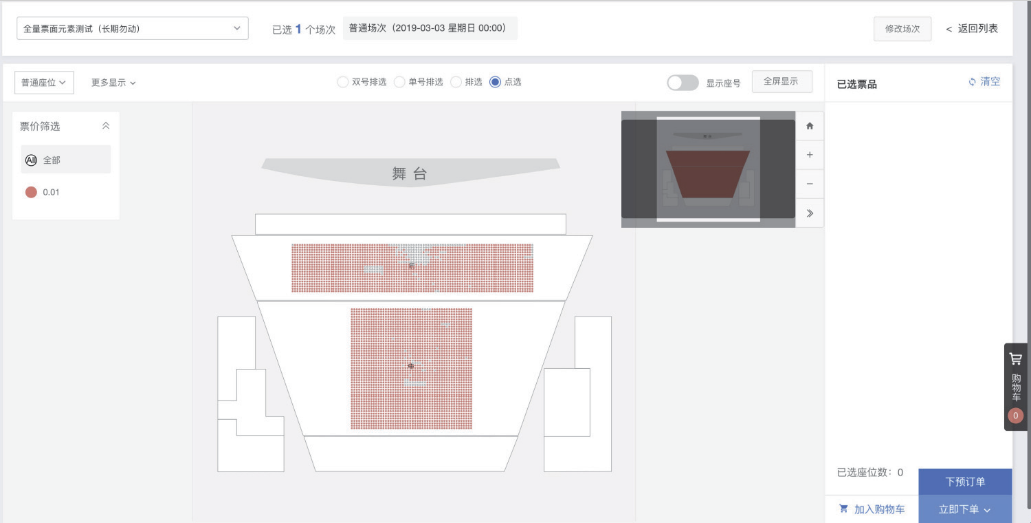Screen dimensions: 1031x523
Task: Click the home icon on map controls
Action: pyautogui.click(x=809, y=126)
